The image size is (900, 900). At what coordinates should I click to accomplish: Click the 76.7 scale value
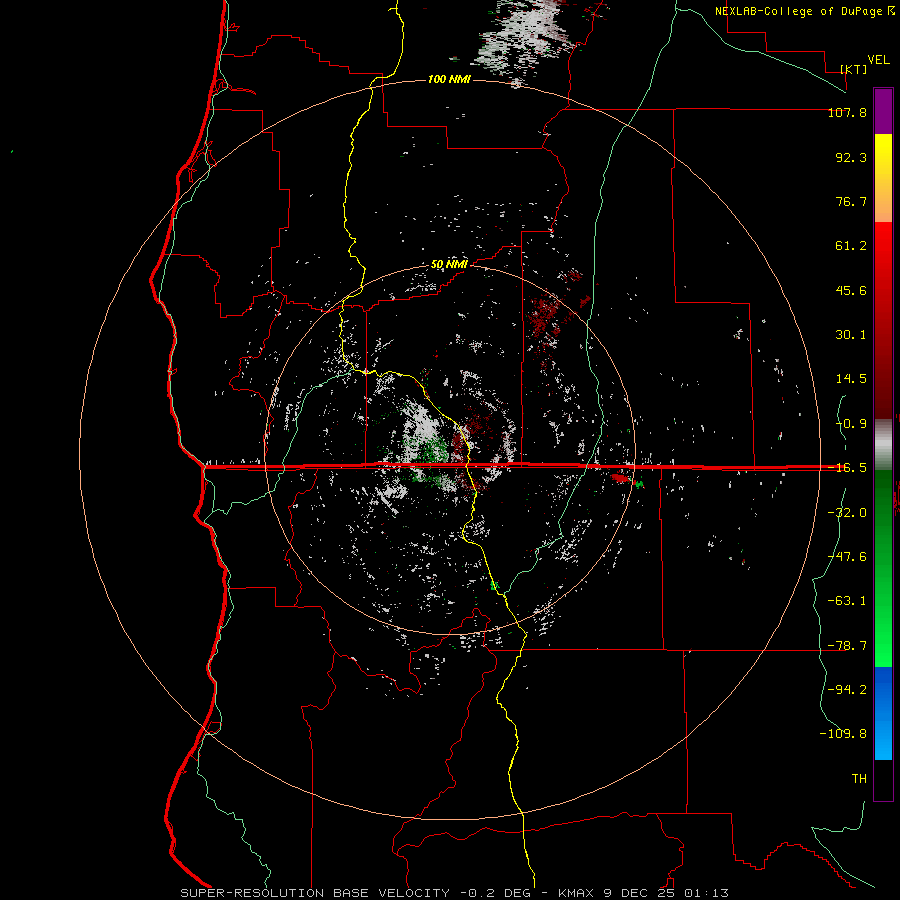tap(851, 201)
